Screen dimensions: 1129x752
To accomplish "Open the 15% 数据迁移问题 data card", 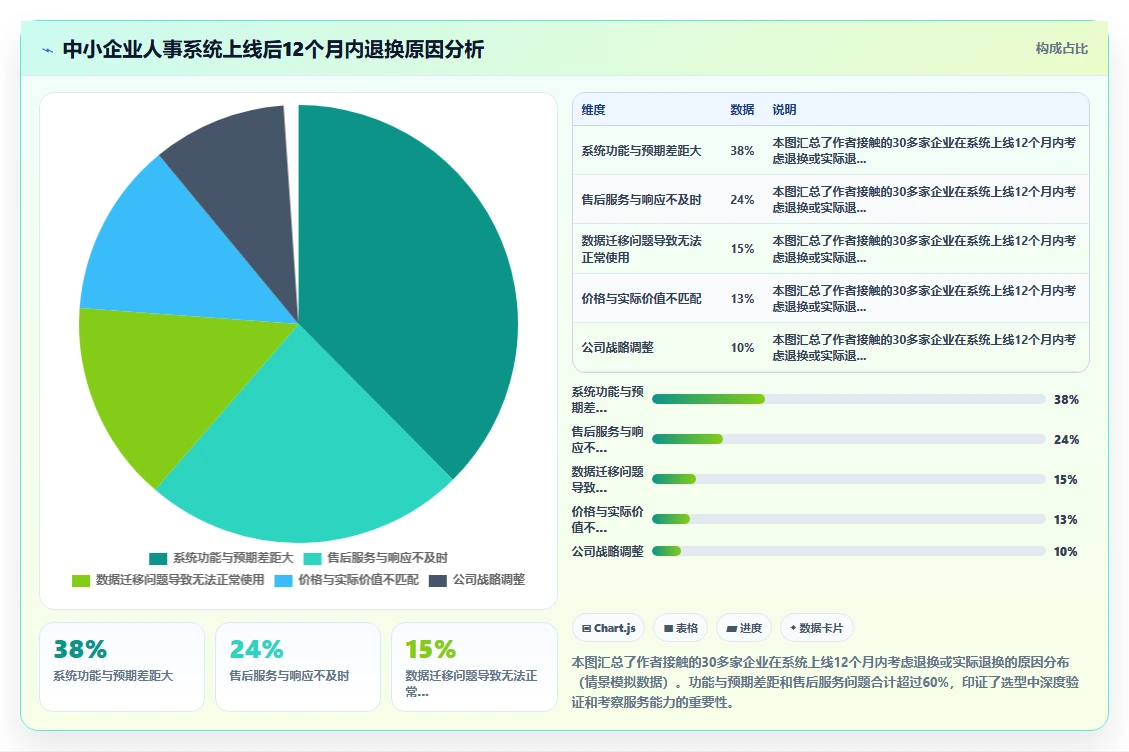I will pos(474,667).
